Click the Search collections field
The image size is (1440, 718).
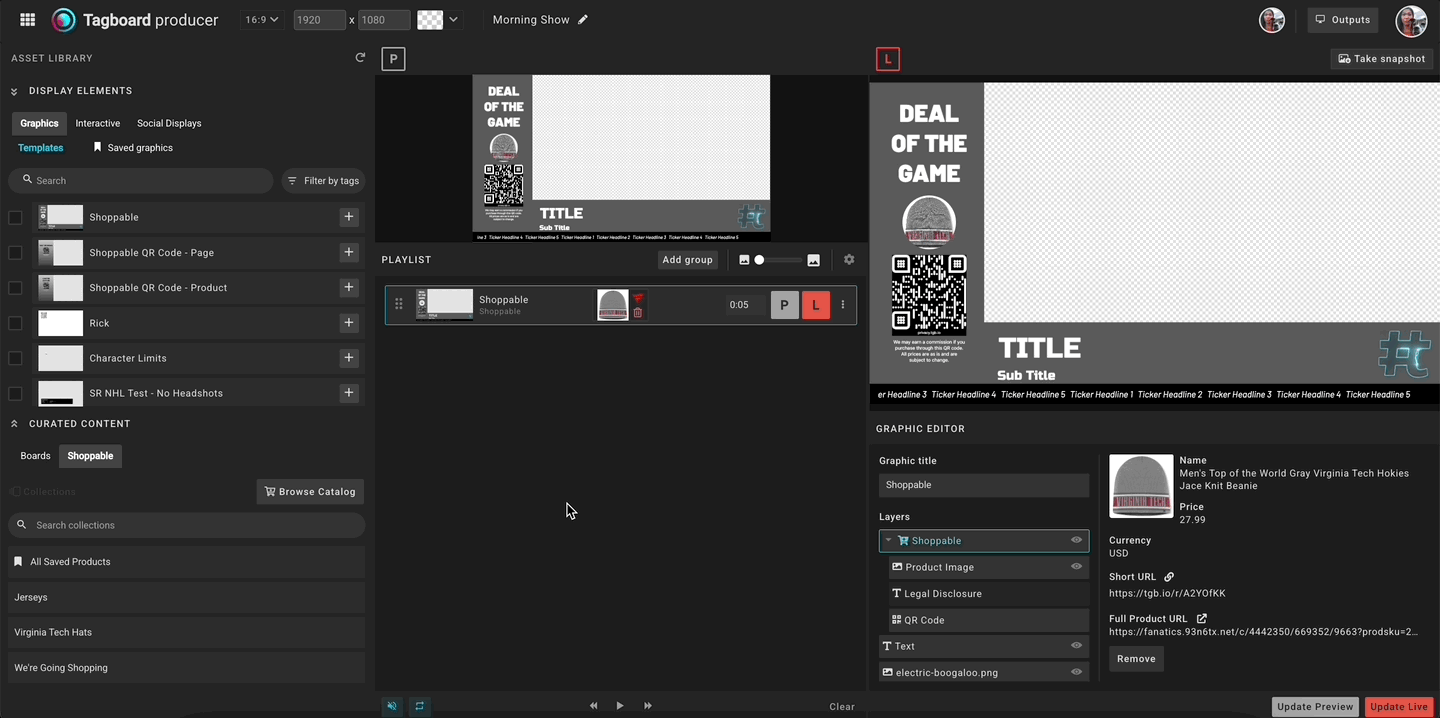[x=187, y=525]
